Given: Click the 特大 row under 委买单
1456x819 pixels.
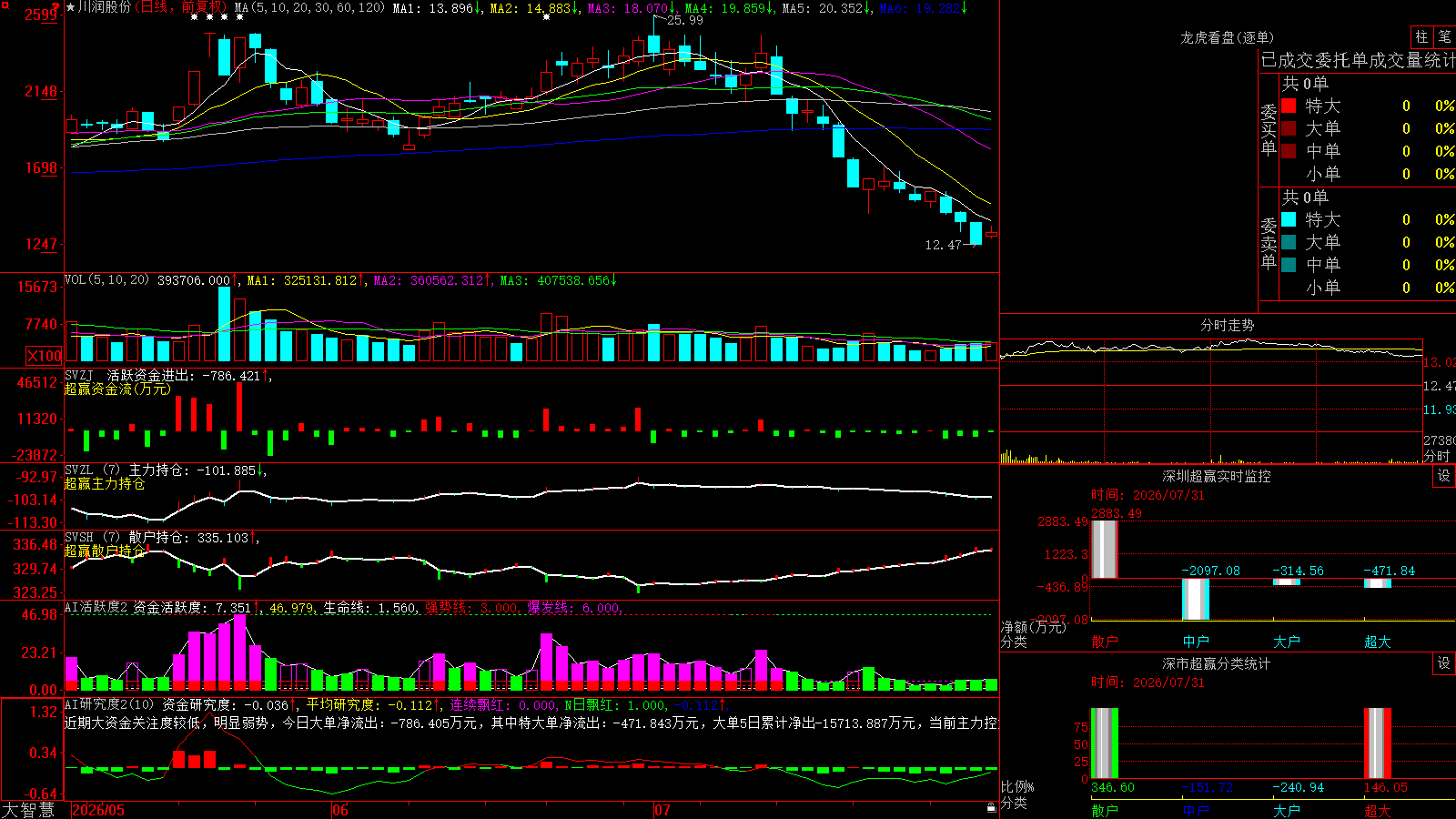Looking at the screenshot, I should [x=1367, y=106].
